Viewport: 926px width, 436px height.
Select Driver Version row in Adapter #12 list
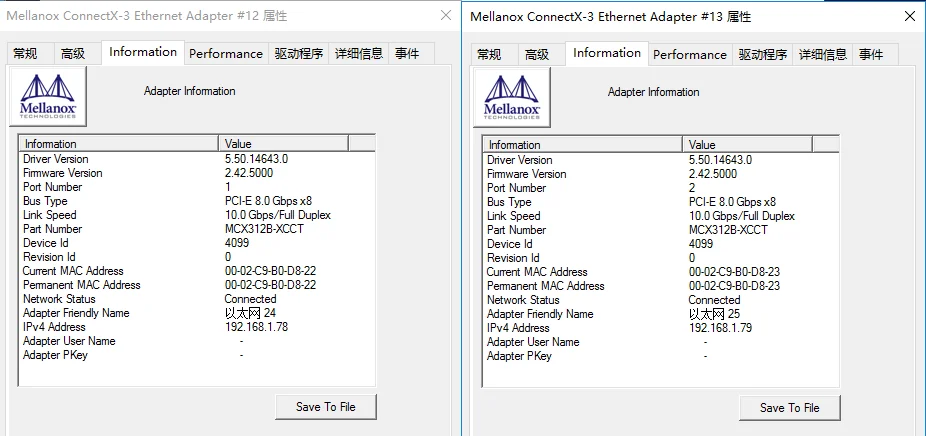coord(197,159)
